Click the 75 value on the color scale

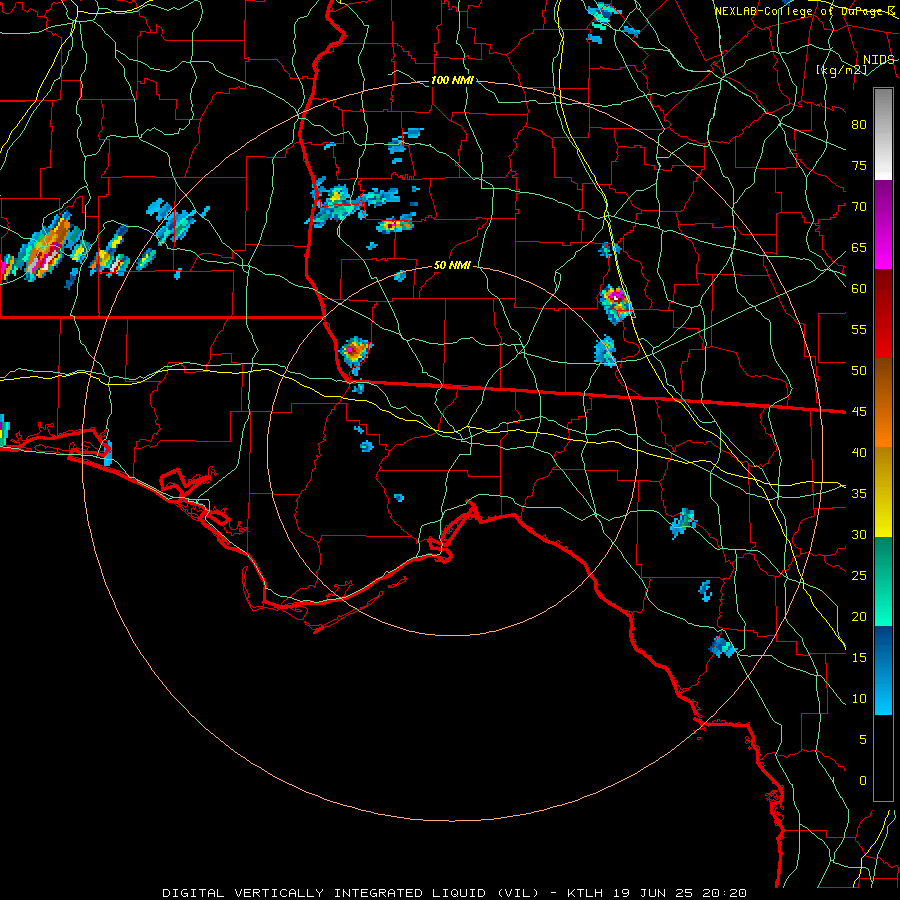859,166
